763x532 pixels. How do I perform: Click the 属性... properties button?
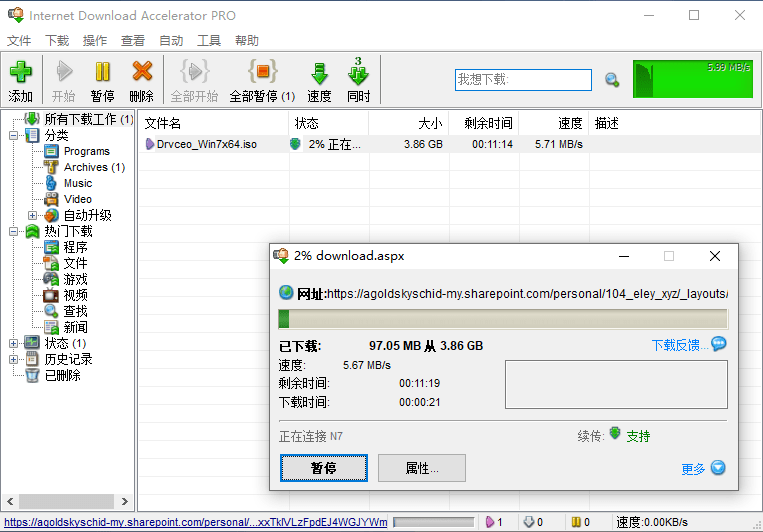tap(421, 468)
